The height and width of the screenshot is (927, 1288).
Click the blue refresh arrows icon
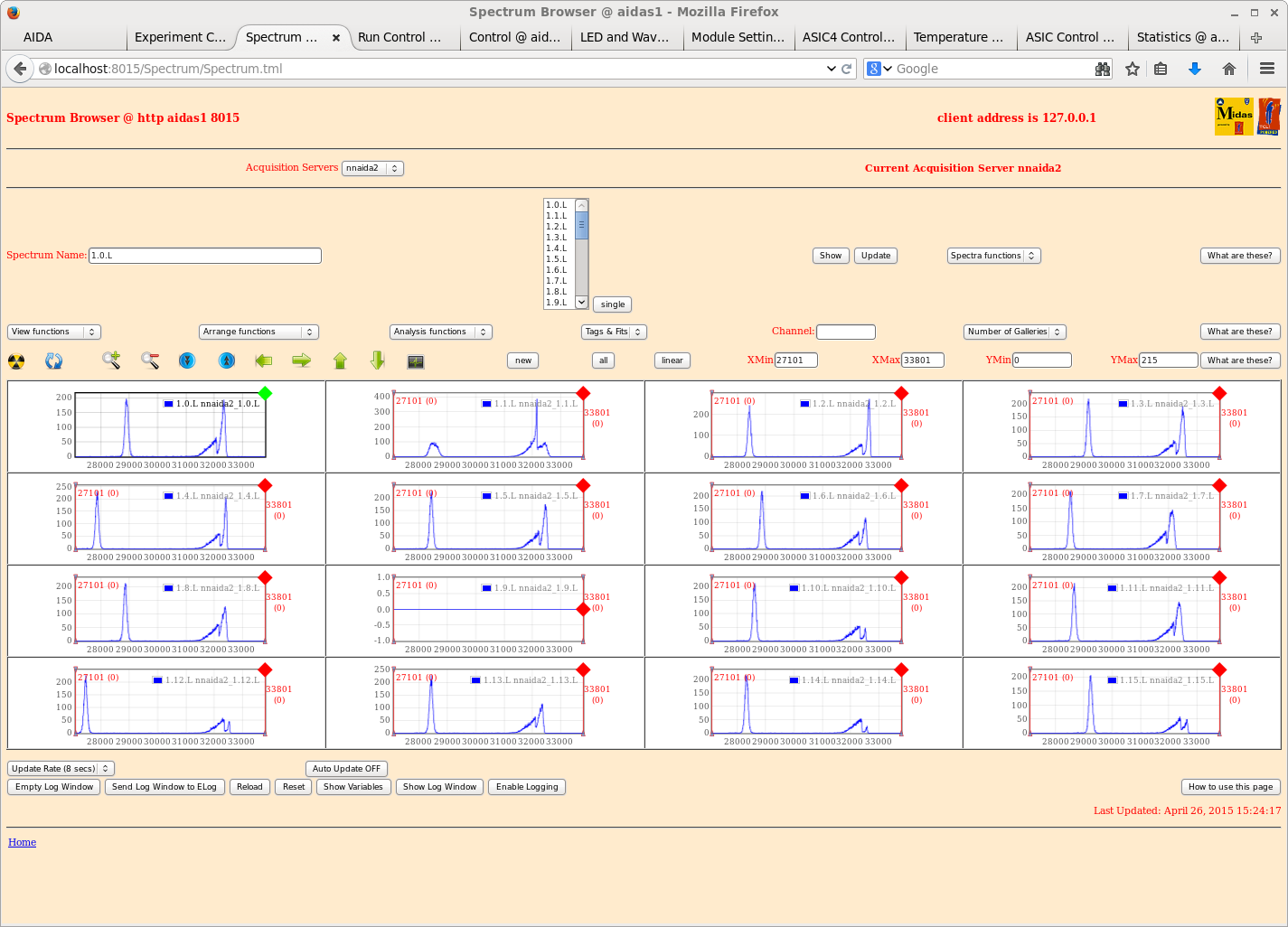point(54,361)
